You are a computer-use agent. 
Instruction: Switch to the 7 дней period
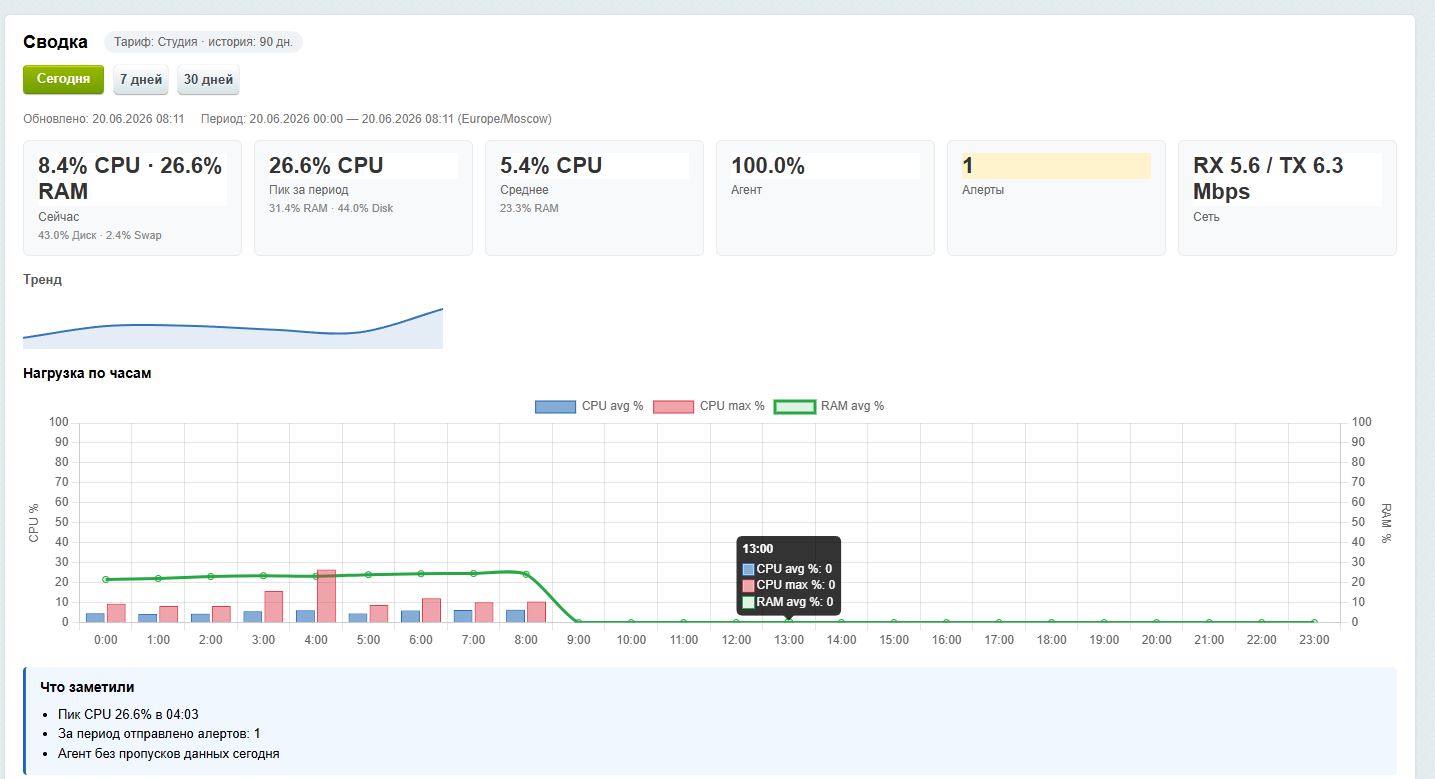[140, 80]
